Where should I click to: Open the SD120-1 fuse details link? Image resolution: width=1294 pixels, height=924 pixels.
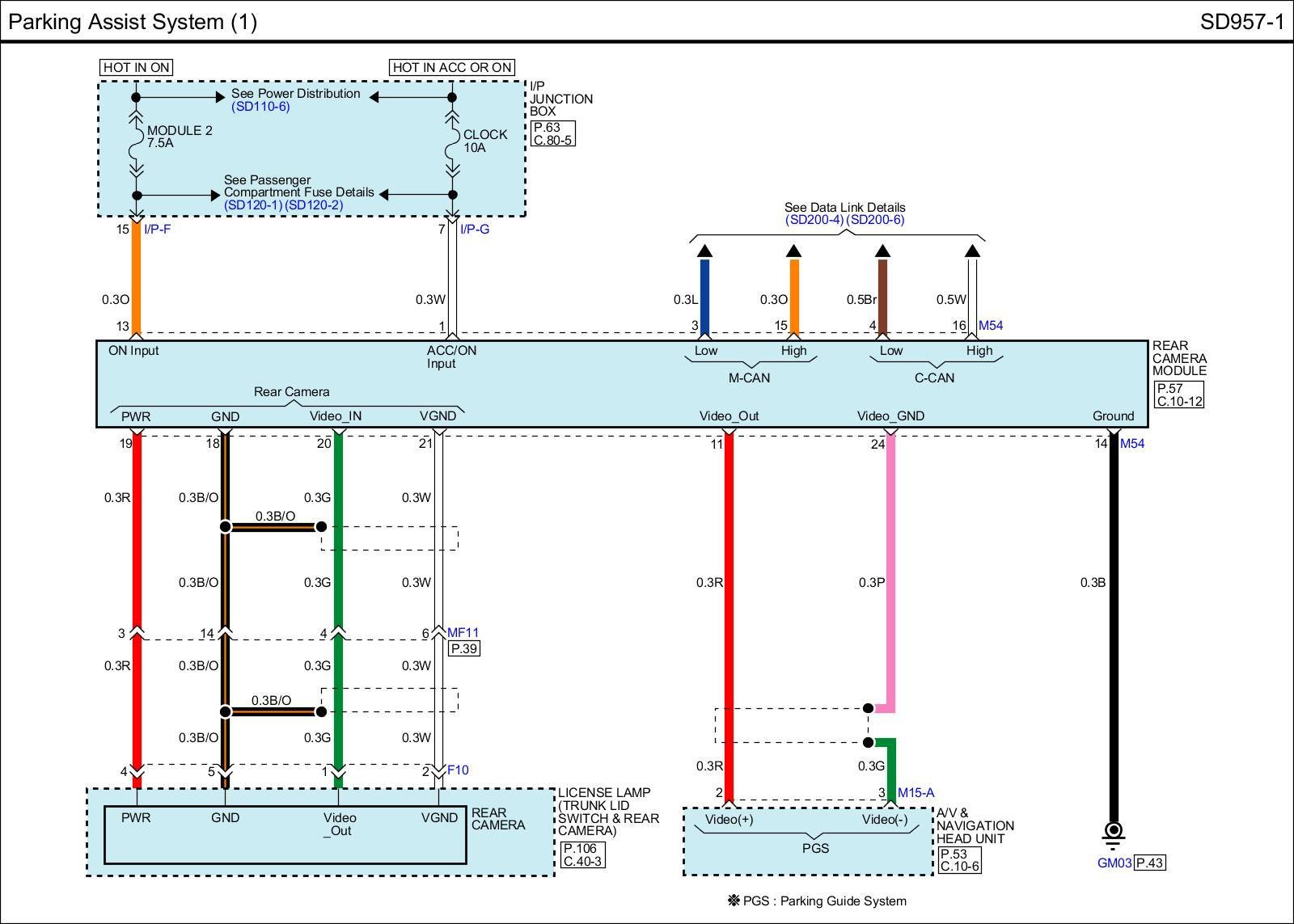(x=253, y=205)
